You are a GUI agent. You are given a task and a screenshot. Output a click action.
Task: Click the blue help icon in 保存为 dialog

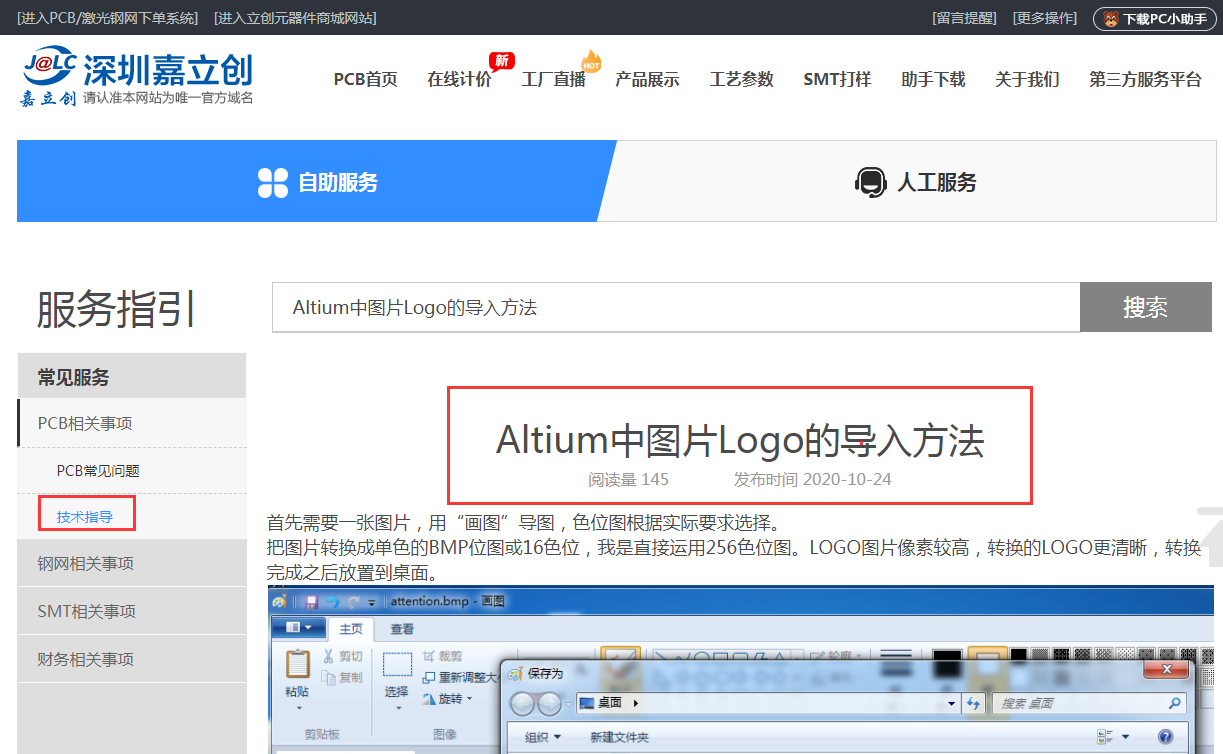click(x=1165, y=737)
